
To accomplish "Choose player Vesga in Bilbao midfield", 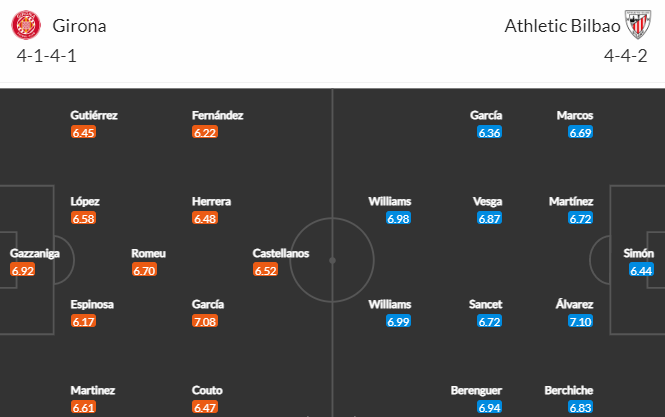I will 487,202.
